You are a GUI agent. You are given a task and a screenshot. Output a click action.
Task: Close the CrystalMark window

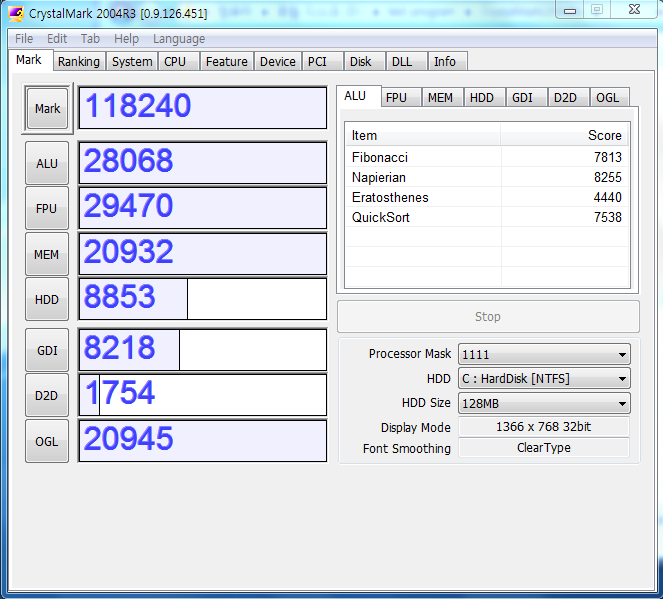pos(634,10)
